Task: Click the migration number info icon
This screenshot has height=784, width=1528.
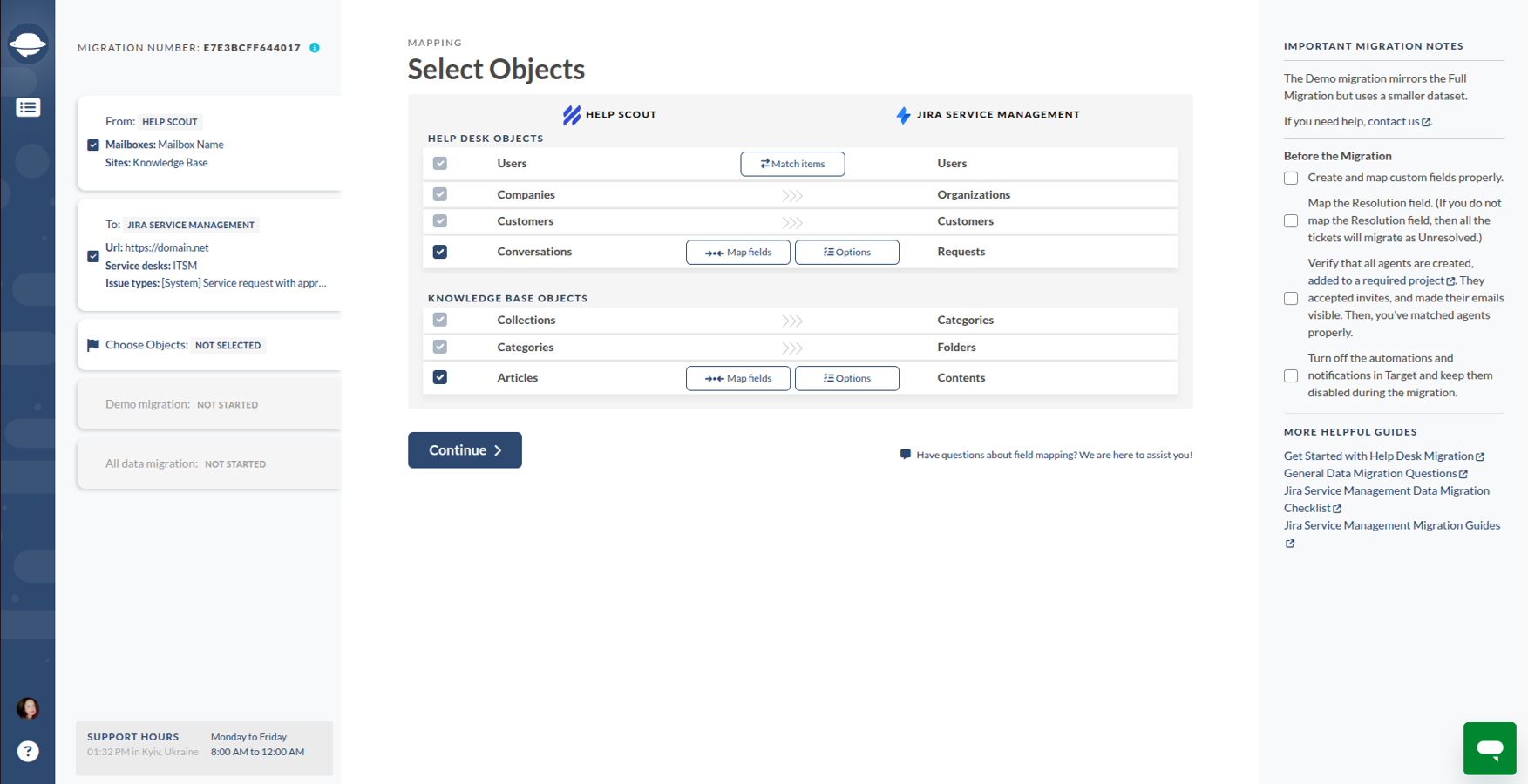Action: pyautogui.click(x=315, y=48)
